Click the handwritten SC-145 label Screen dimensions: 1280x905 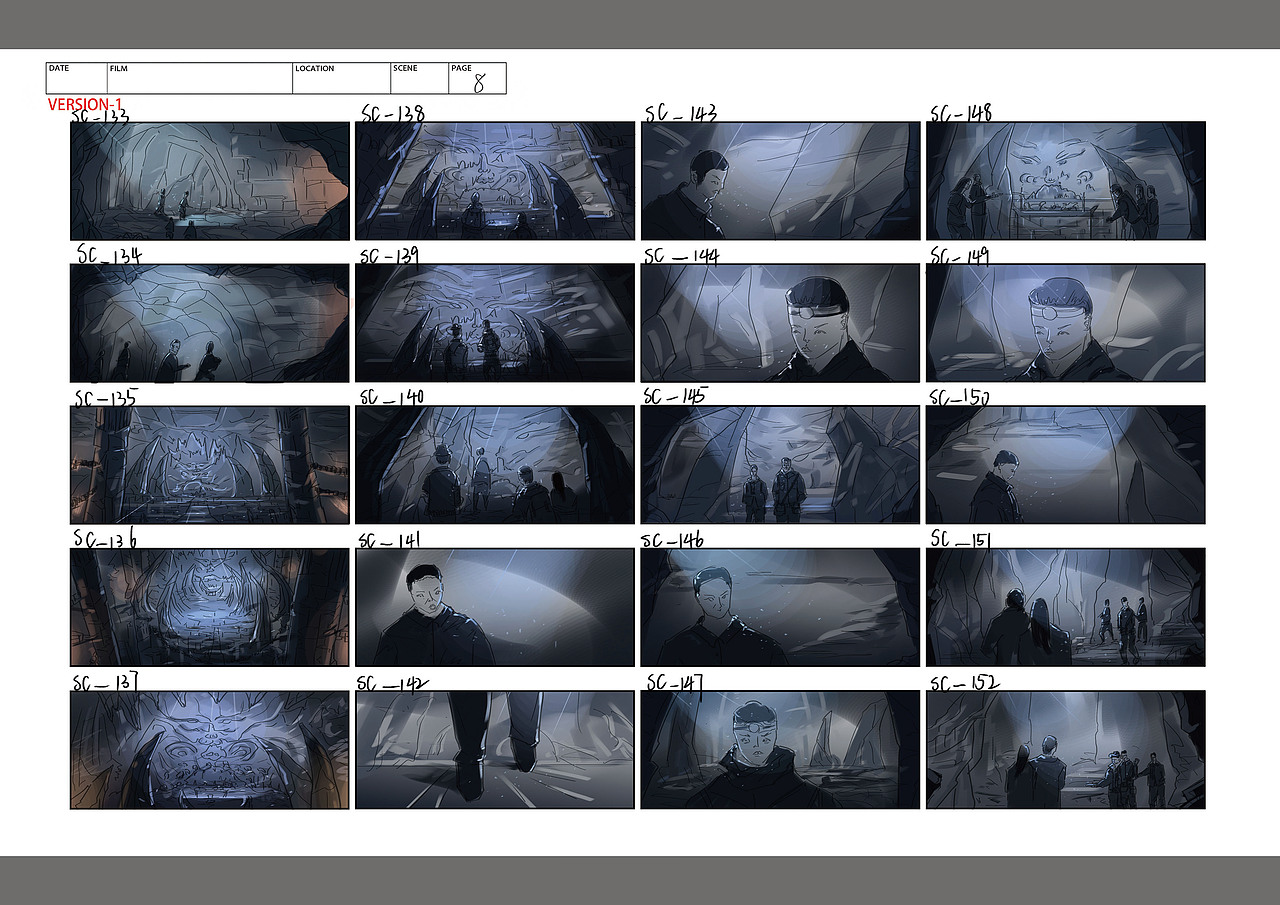[x=675, y=397]
